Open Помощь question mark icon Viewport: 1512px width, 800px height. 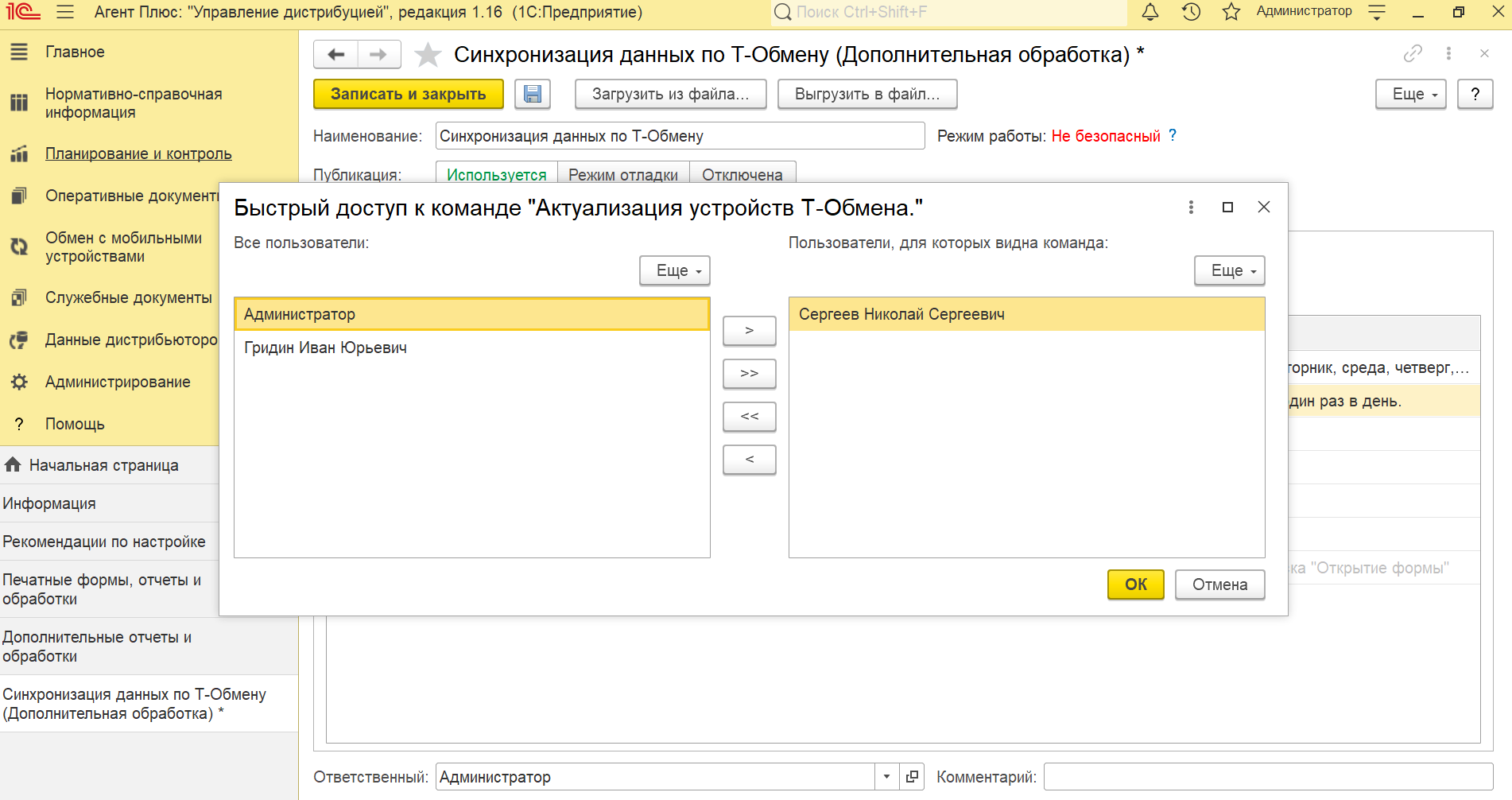(x=19, y=424)
